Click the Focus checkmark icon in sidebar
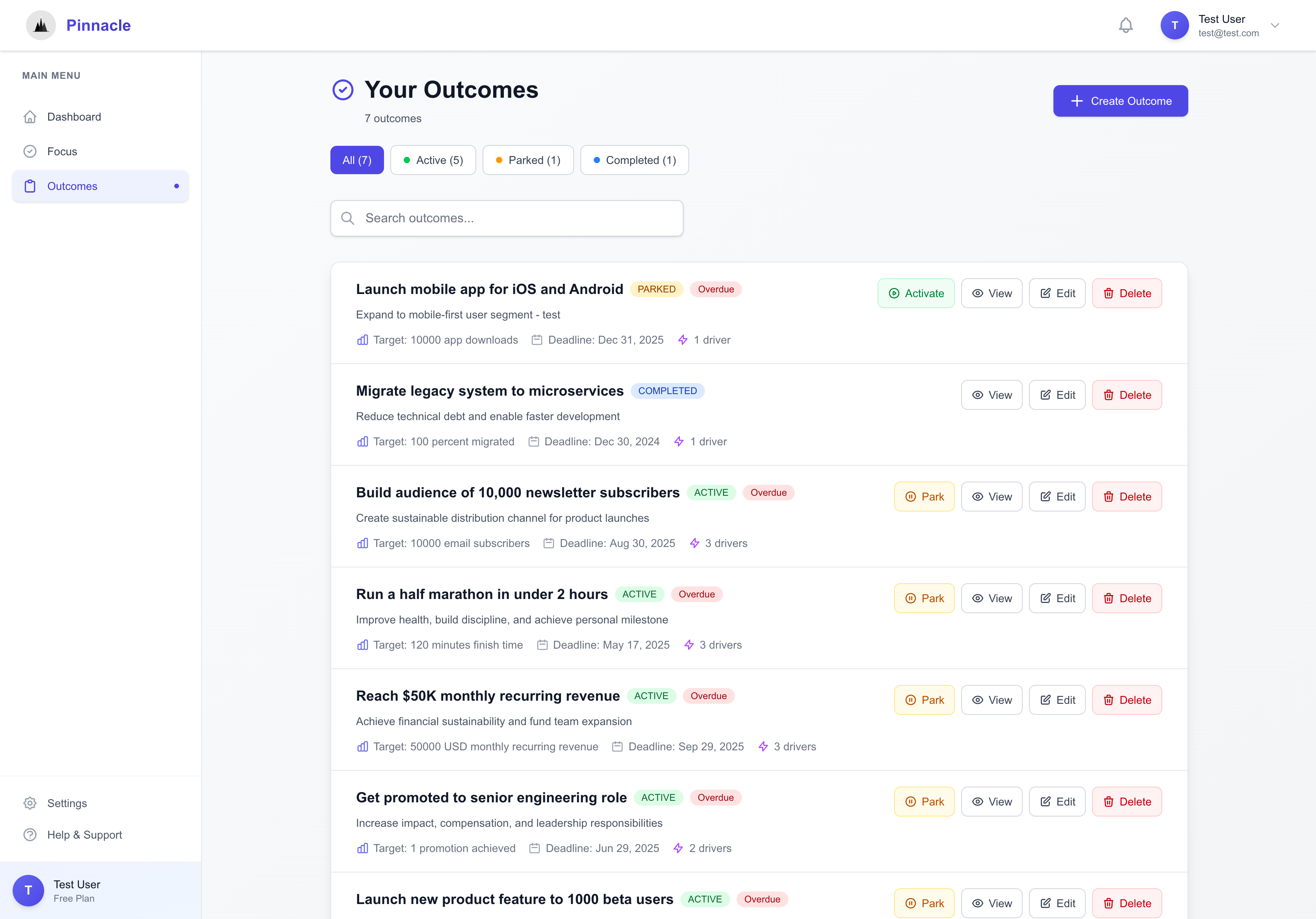This screenshot has width=1316, height=919. pos(30,151)
